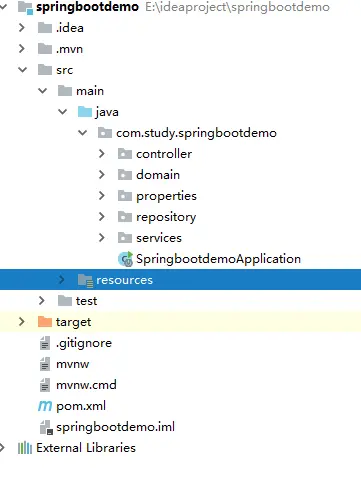Expand the test folder
The image size is (361, 489).
tap(42, 301)
